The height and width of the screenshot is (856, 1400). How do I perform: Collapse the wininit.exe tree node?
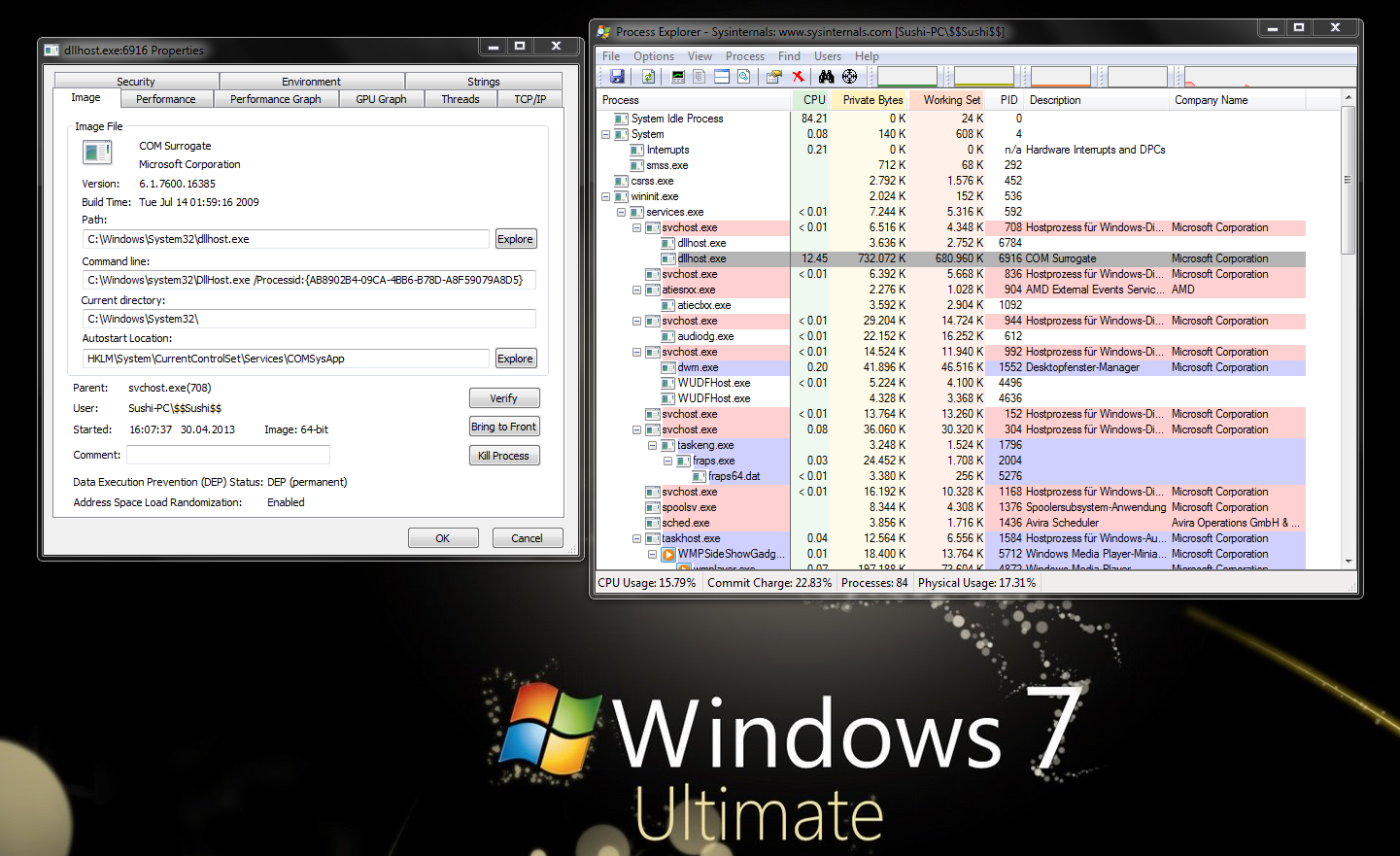pyautogui.click(x=605, y=196)
